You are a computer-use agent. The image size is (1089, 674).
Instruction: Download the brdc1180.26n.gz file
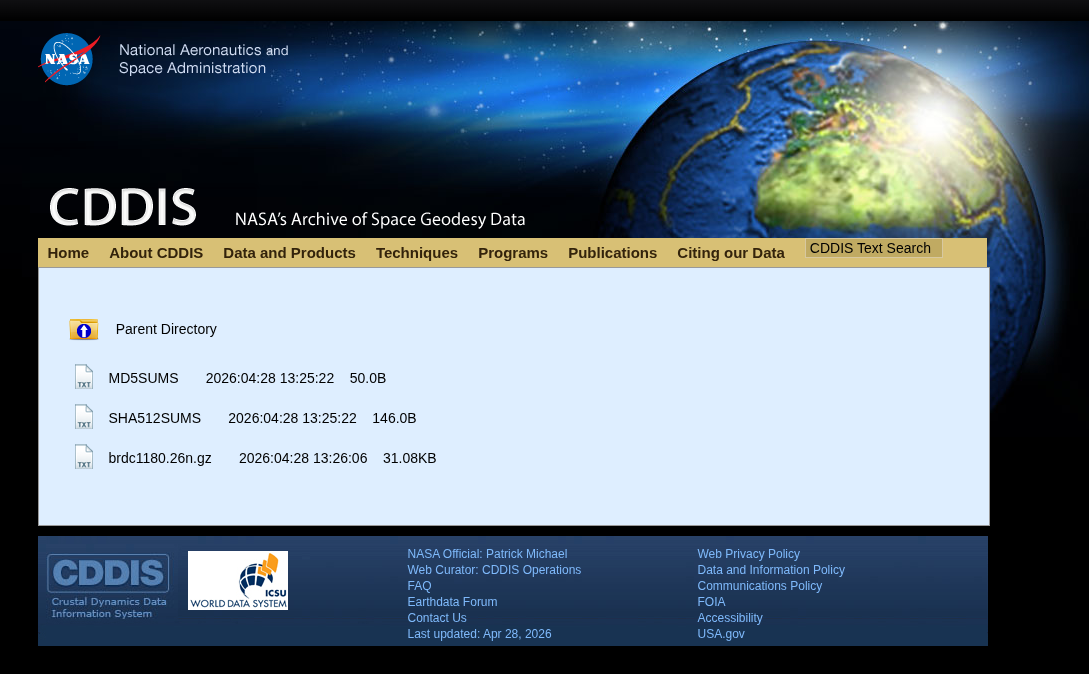coord(160,458)
